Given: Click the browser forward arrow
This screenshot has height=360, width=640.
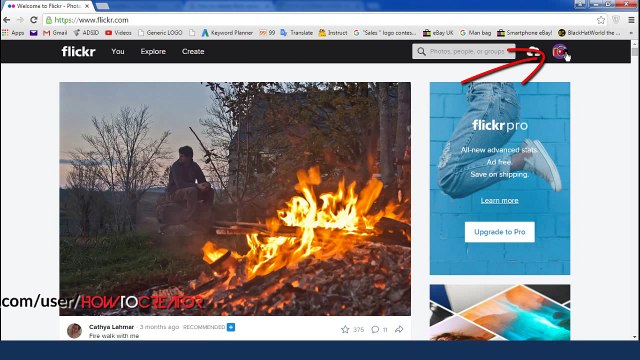Looking at the screenshot, I should point(20,20).
